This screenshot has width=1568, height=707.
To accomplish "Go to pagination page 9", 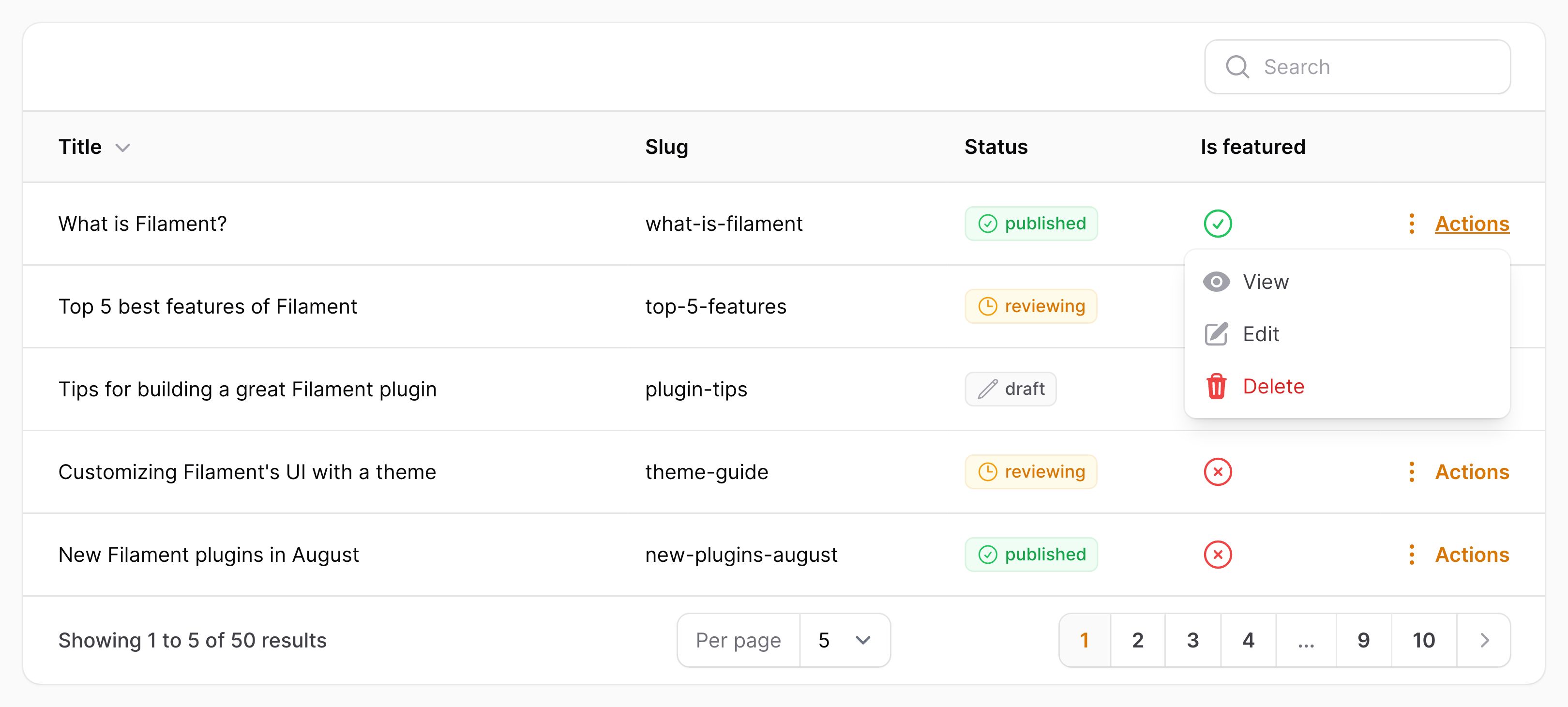I will [x=1363, y=640].
